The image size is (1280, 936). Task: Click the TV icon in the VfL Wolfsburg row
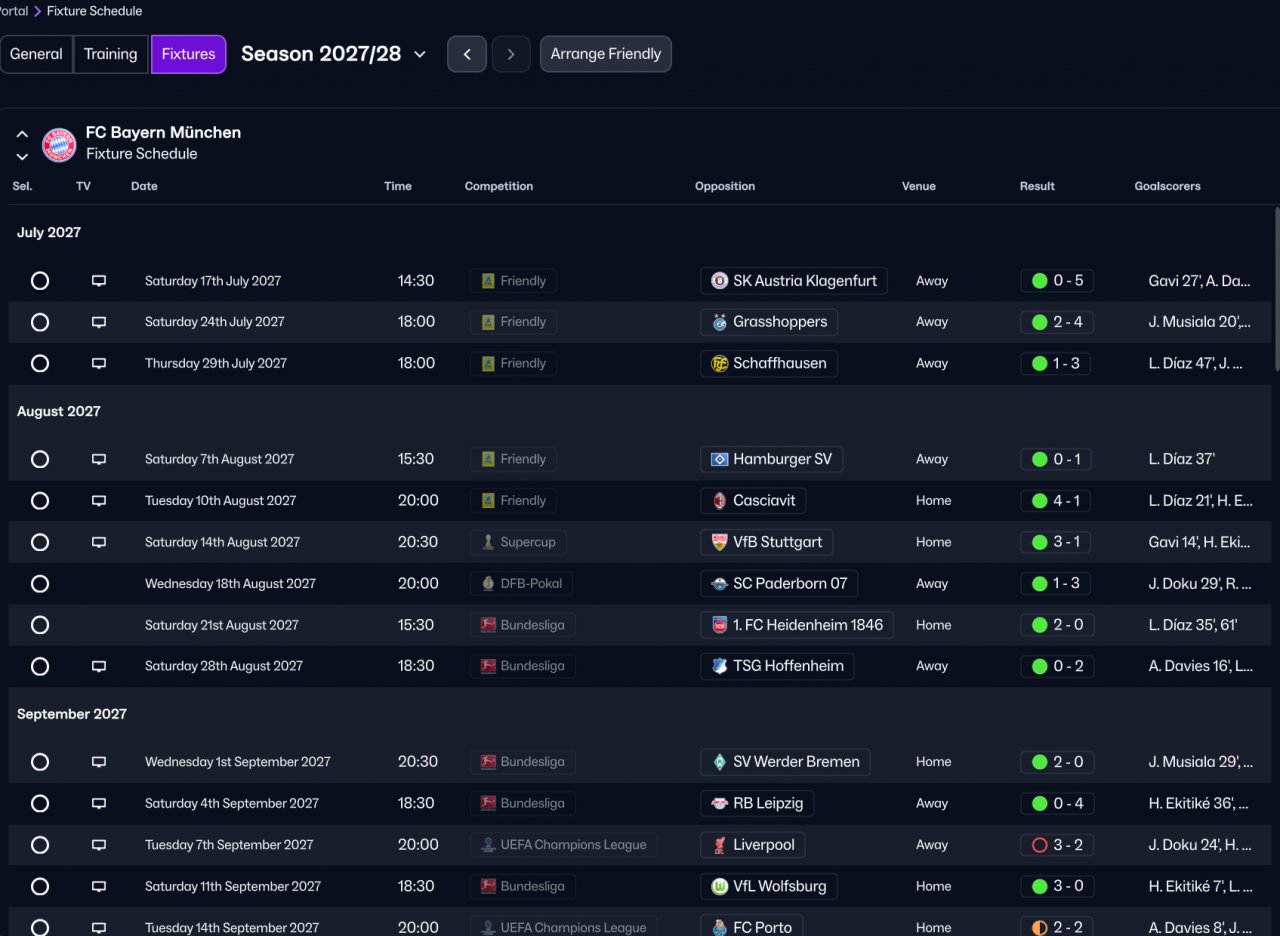[99, 886]
